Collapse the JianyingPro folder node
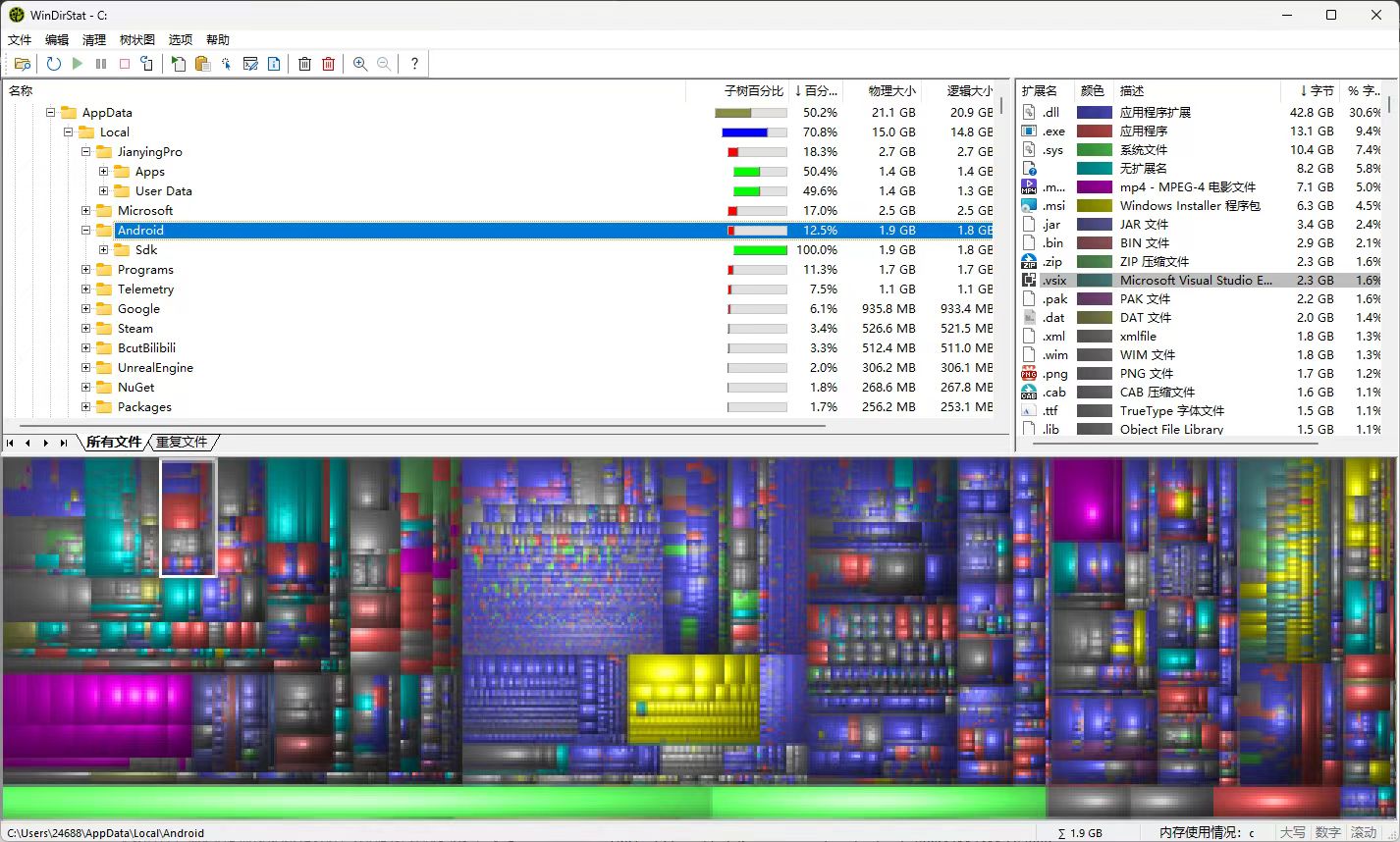The width and height of the screenshot is (1400, 842). (x=86, y=152)
